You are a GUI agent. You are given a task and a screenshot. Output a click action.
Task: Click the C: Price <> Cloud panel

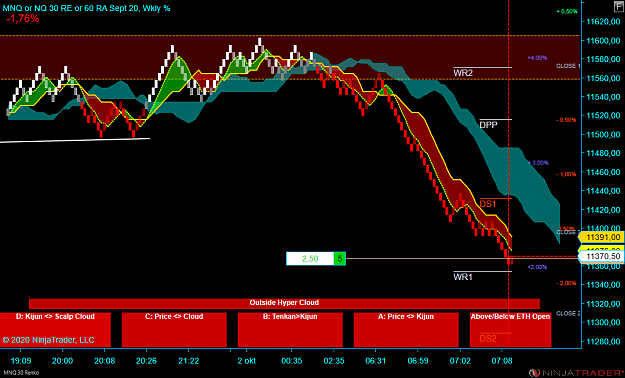[x=174, y=330]
